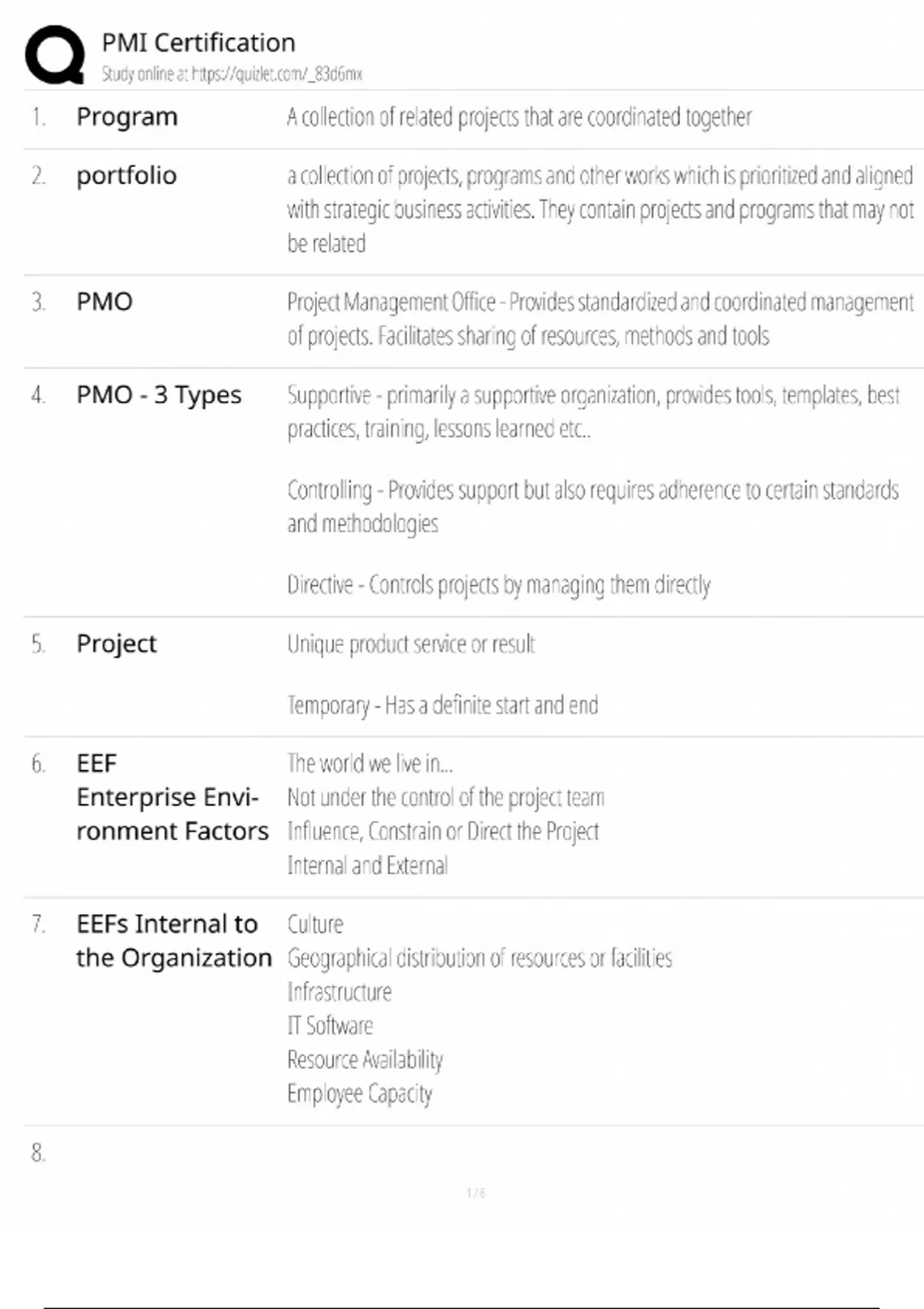
Task: Click the 'Temporary - Has a definite start and end' line
Action: click(x=442, y=705)
